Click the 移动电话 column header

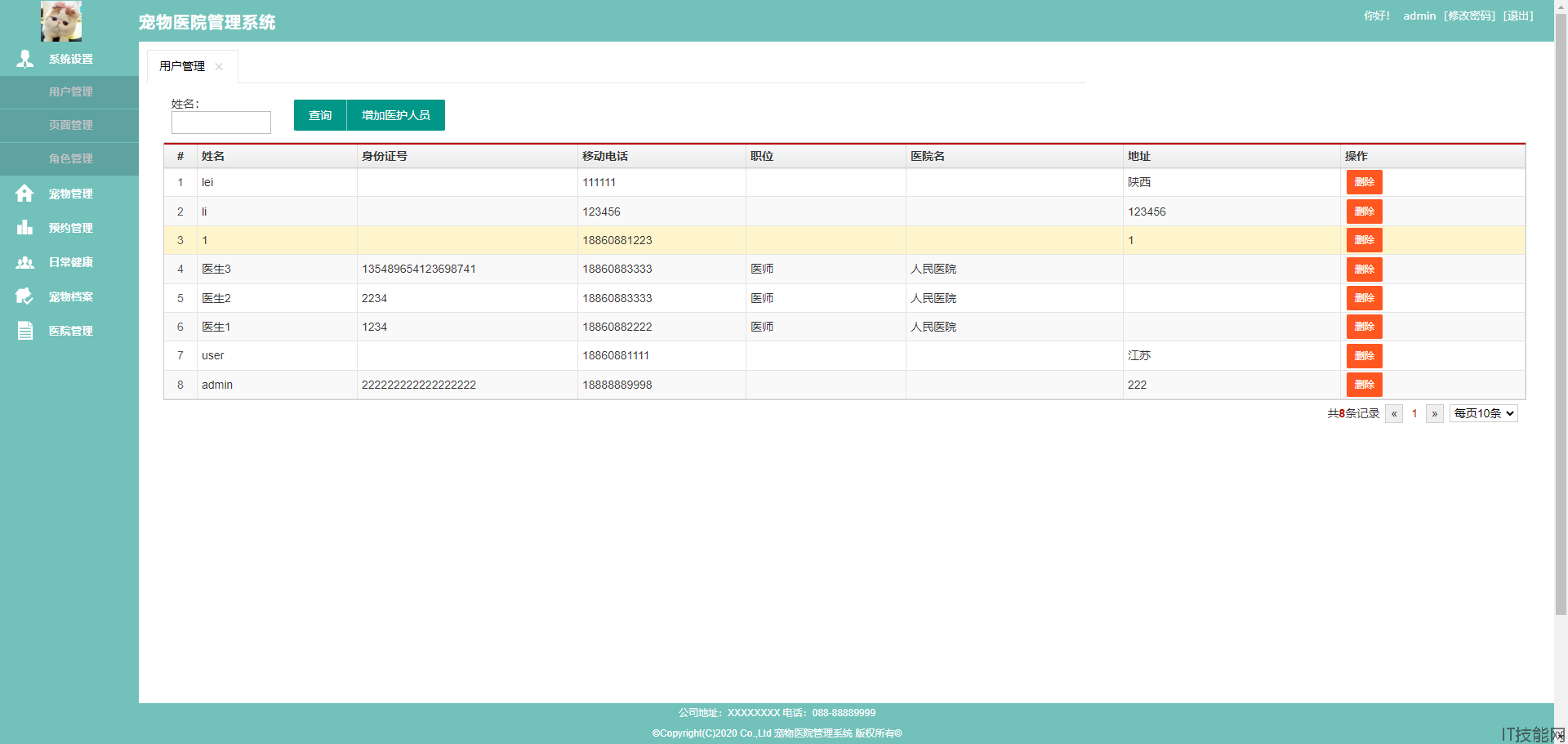tap(661, 156)
